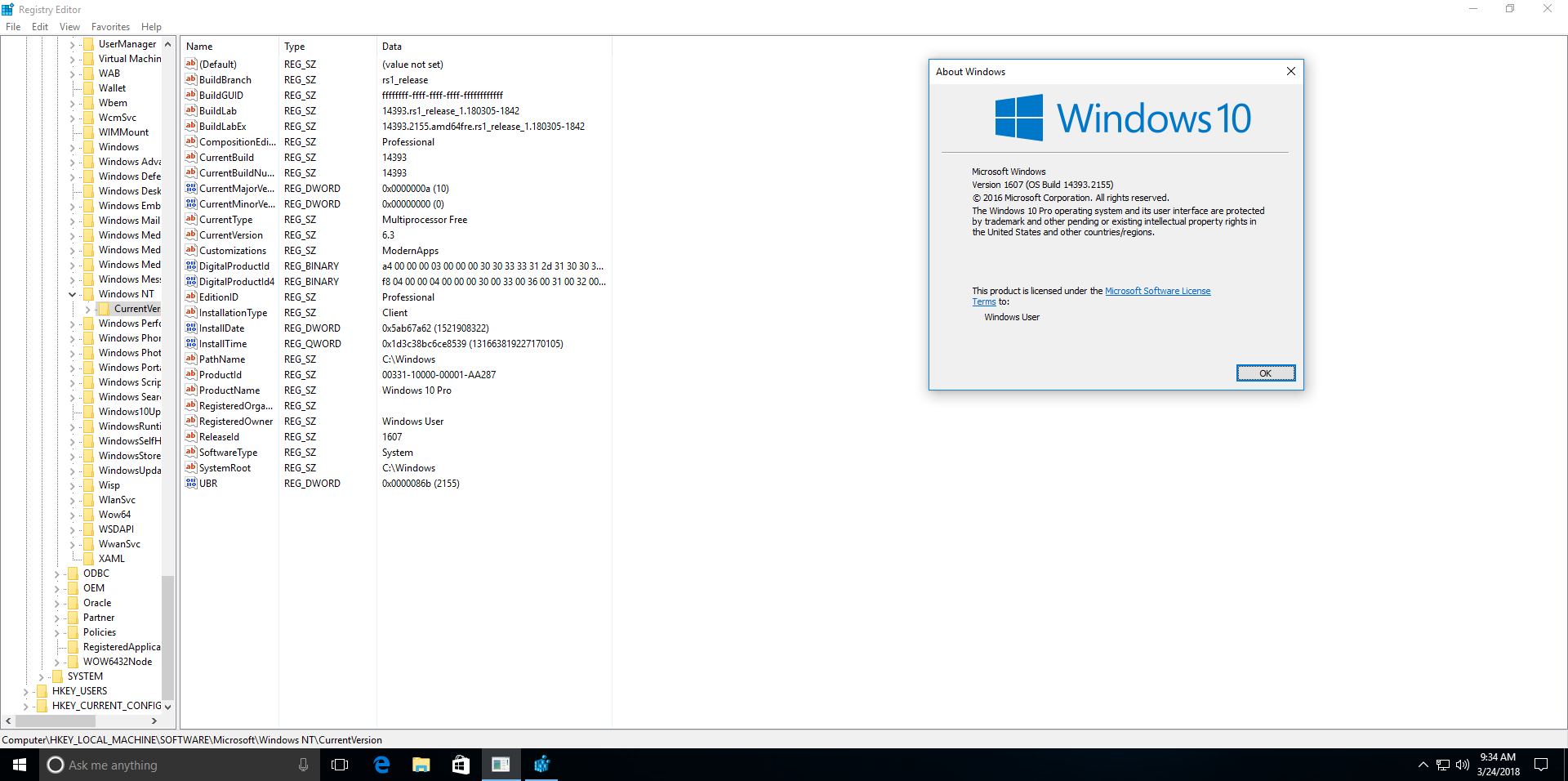Click the string icon of (Default) value

pyautogui.click(x=191, y=64)
